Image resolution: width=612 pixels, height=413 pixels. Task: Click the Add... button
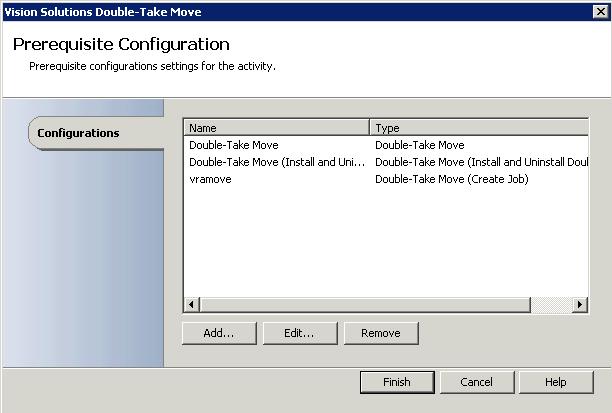(219, 333)
